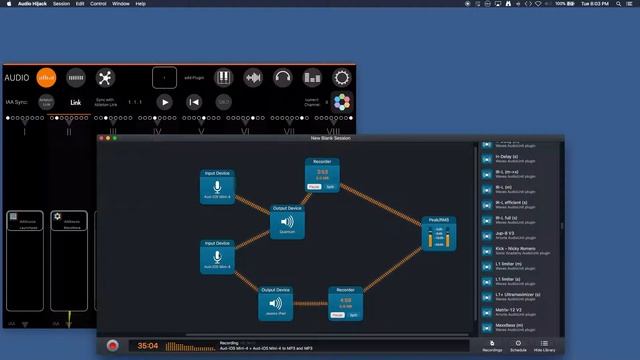Click the headphones icon in AUM toolbar
Image resolution: width=640 pixels, height=360 pixels.
click(x=282, y=78)
